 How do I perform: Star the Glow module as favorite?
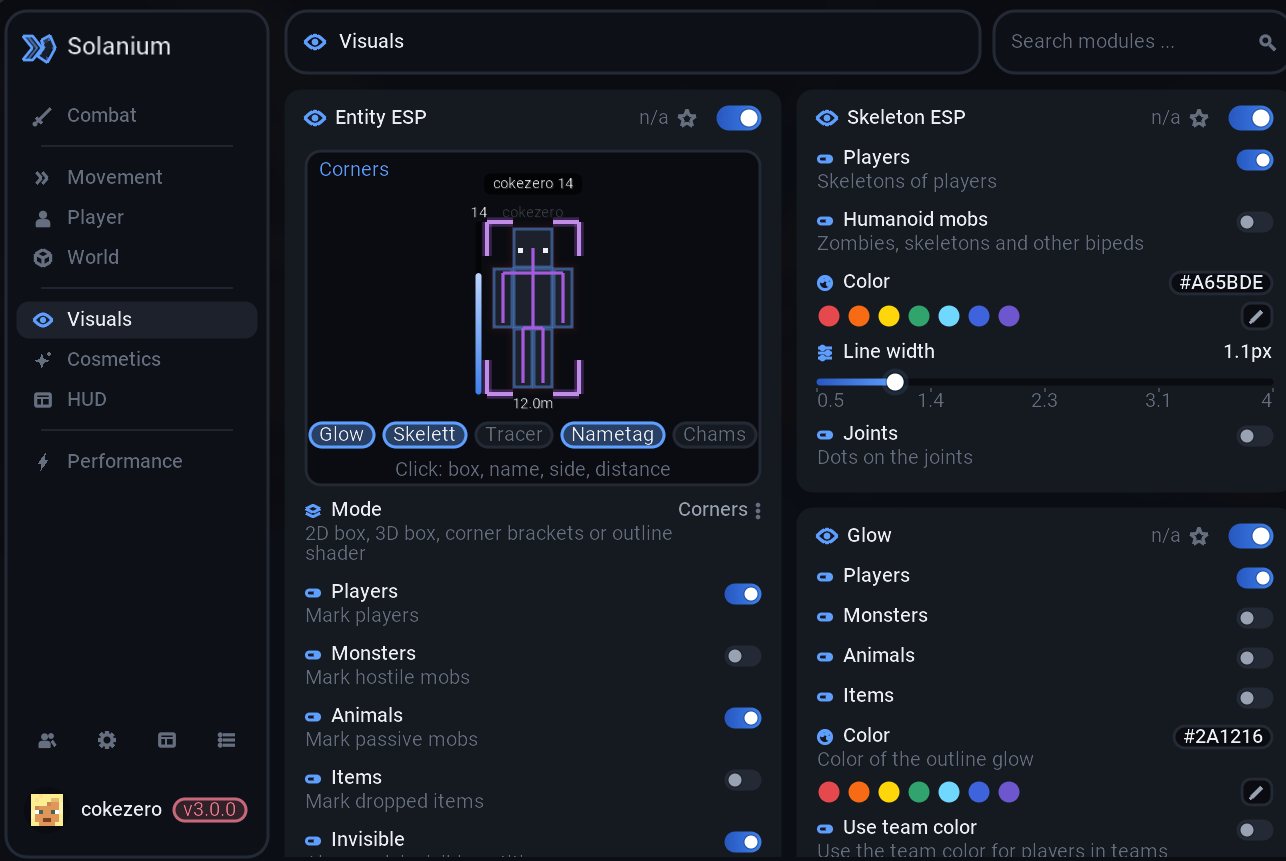point(1199,536)
